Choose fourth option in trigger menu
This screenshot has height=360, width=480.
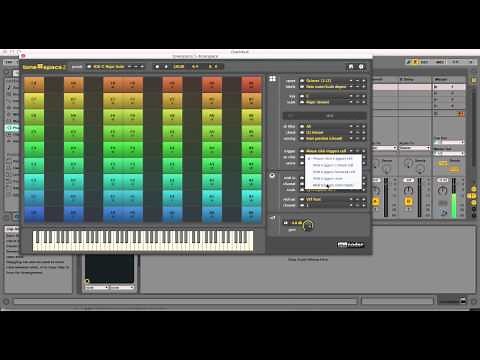point(333,179)
